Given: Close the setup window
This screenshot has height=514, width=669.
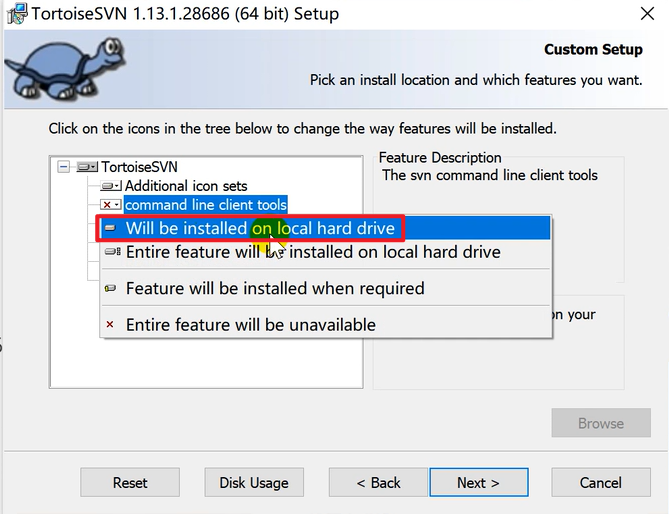Looking at the screenshot, I should [647, 14].
